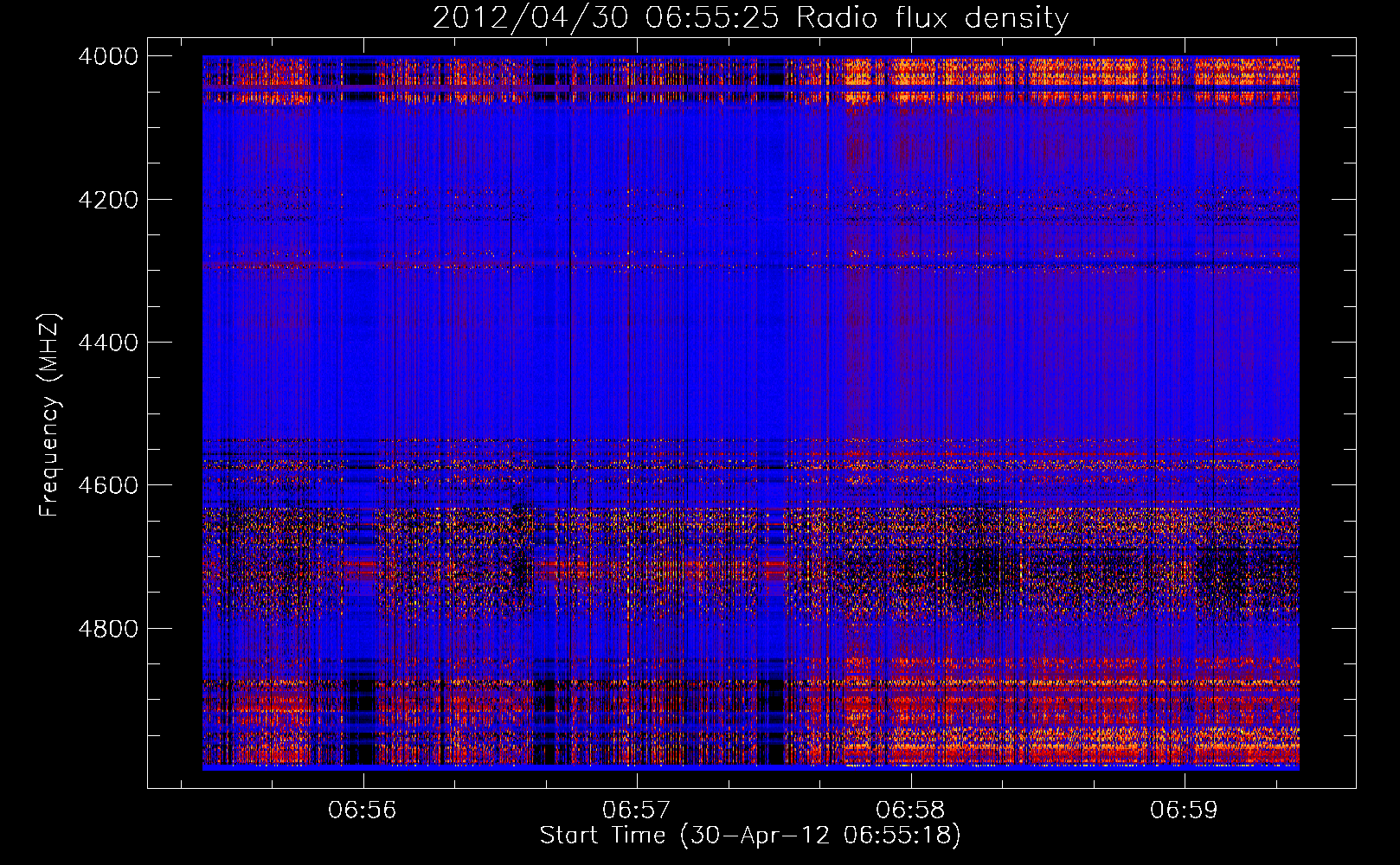
Task: Click the "Start Time (30-Apr-12 06:55:18)" axis label
Action: [x=750, y=836]
